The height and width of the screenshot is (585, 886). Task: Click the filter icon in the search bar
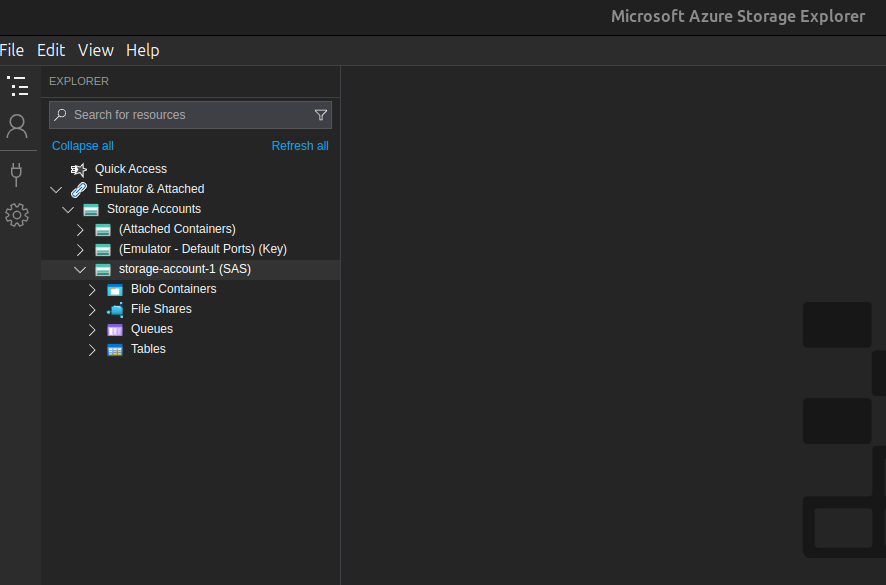coord(321,114)
